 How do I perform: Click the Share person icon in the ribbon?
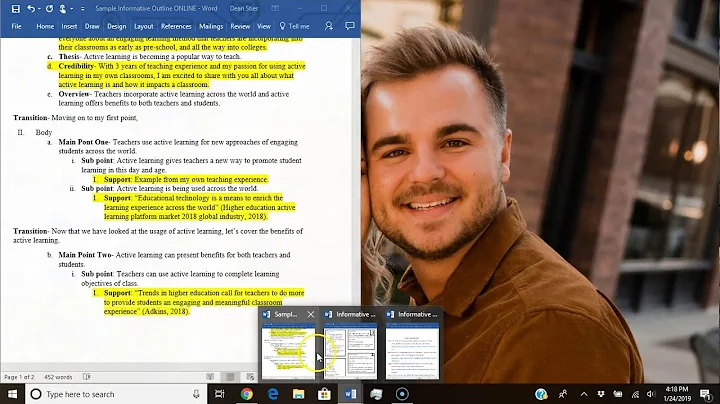(329, 26)
